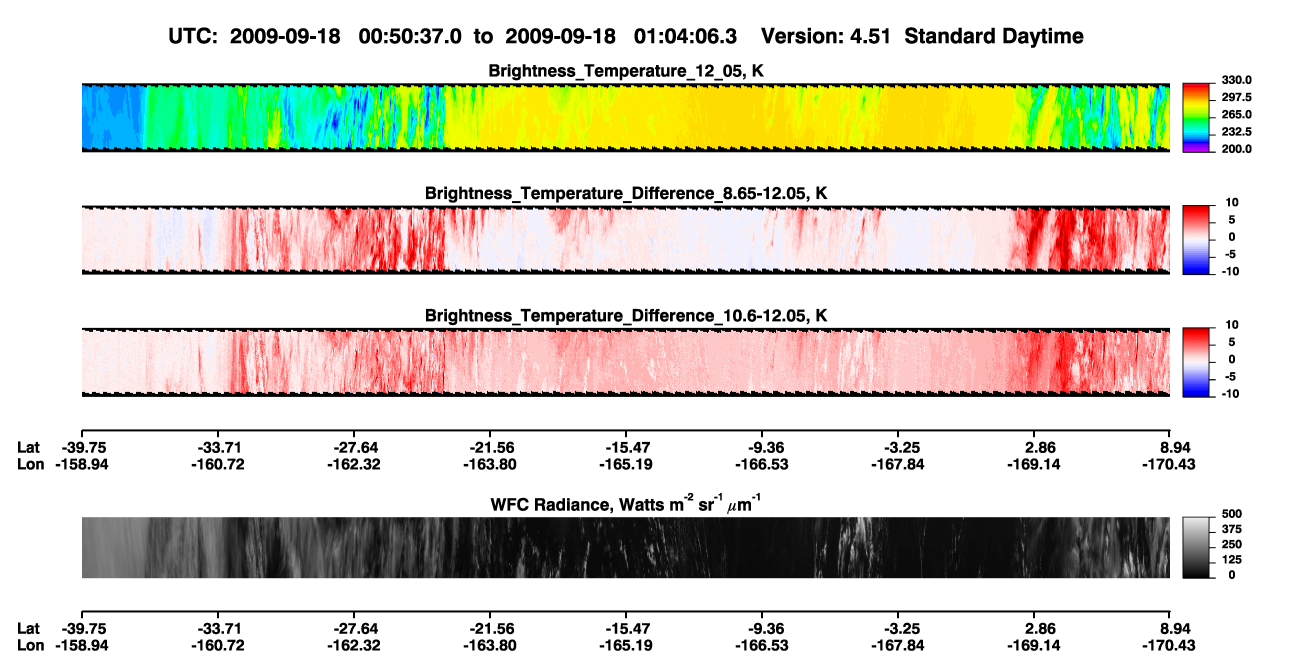Click the 'Lon' label under the WFC Radiance panel
The width and height of the screenshot is (1300, 667).
[x=31, y=645]
